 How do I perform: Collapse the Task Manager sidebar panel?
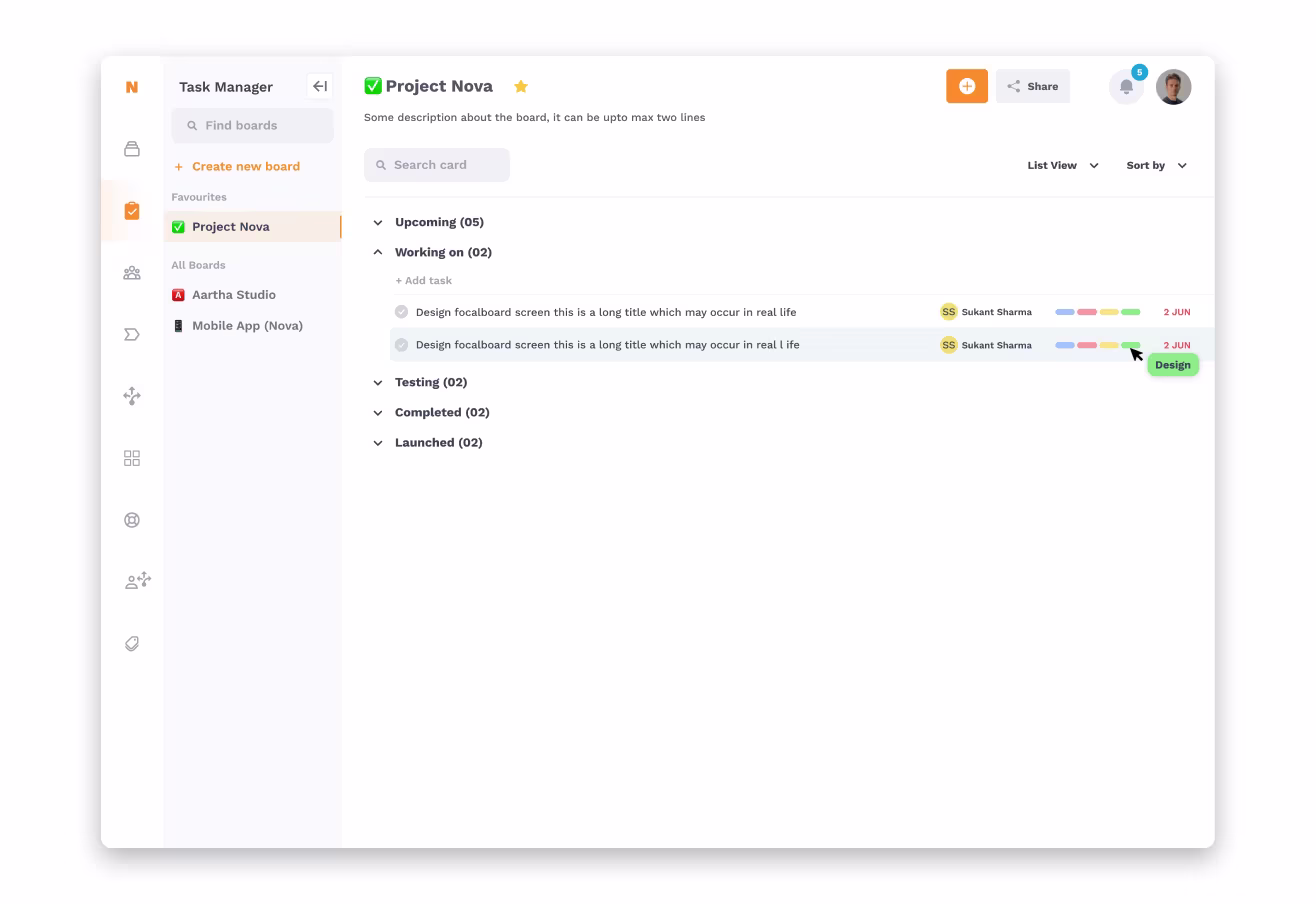tap(320, 86)
